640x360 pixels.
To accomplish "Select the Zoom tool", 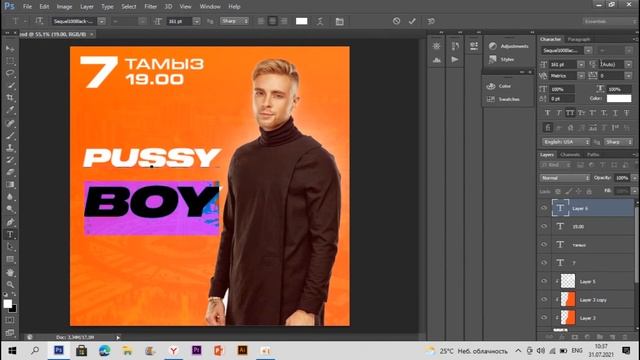I will coord(10,284).
